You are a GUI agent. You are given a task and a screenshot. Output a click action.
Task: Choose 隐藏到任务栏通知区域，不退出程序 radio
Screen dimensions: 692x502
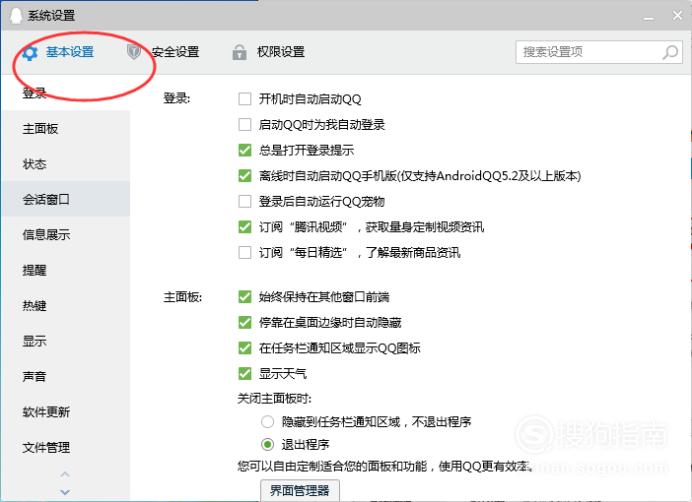(267, 422)
